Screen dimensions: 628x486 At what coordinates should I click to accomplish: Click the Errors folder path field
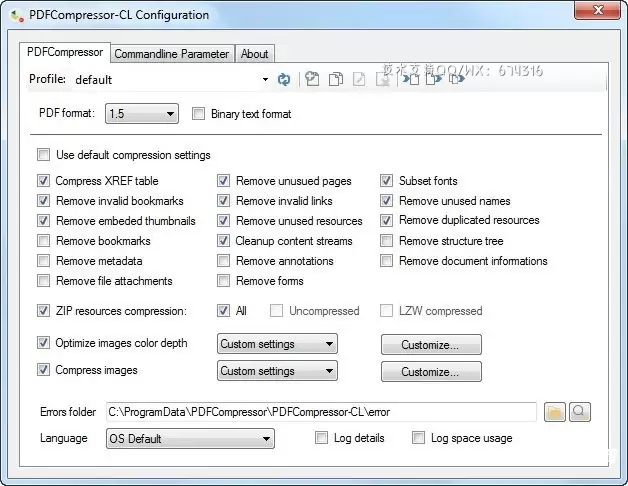point(321,412)
